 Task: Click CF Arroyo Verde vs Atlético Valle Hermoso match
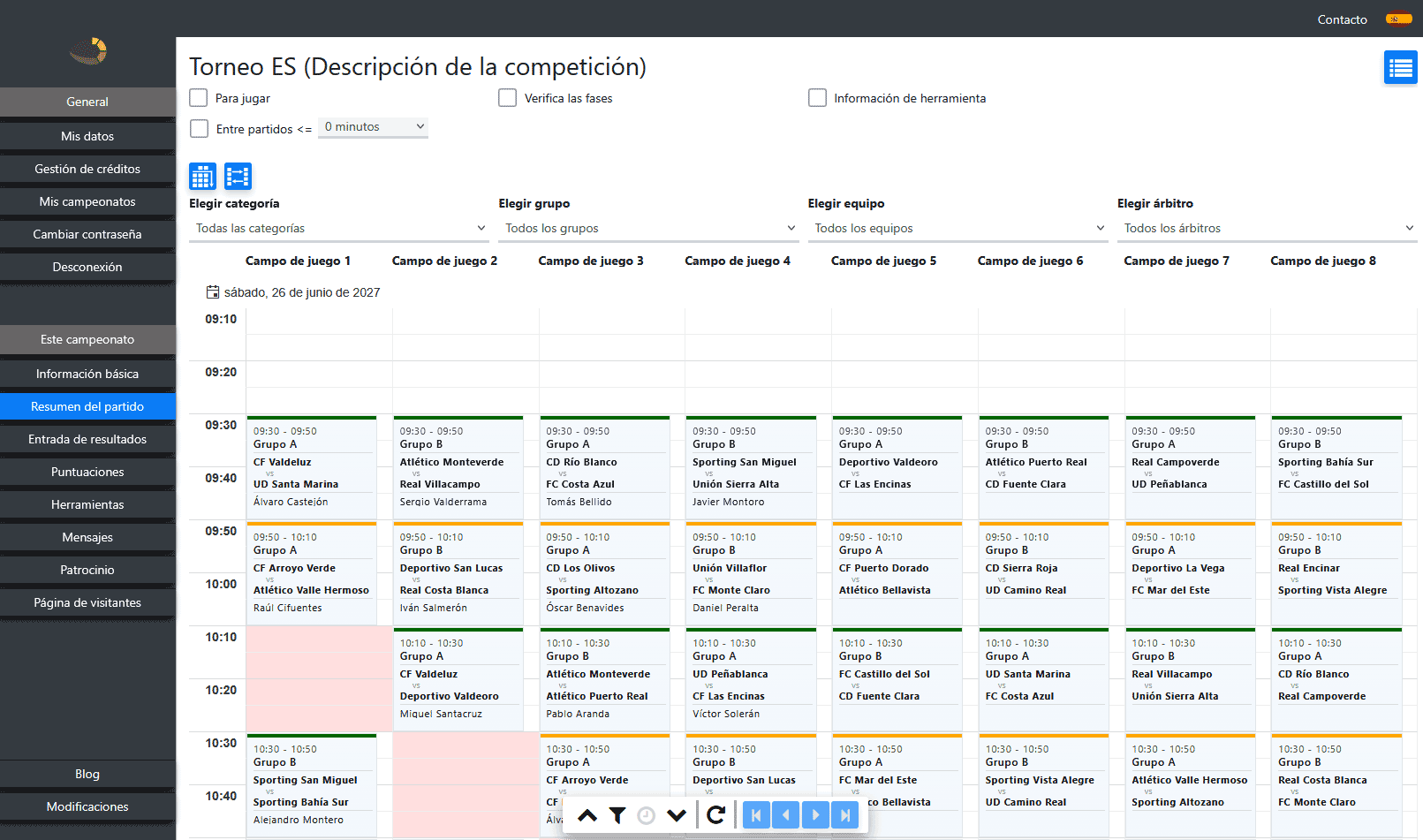coord(312,573)
